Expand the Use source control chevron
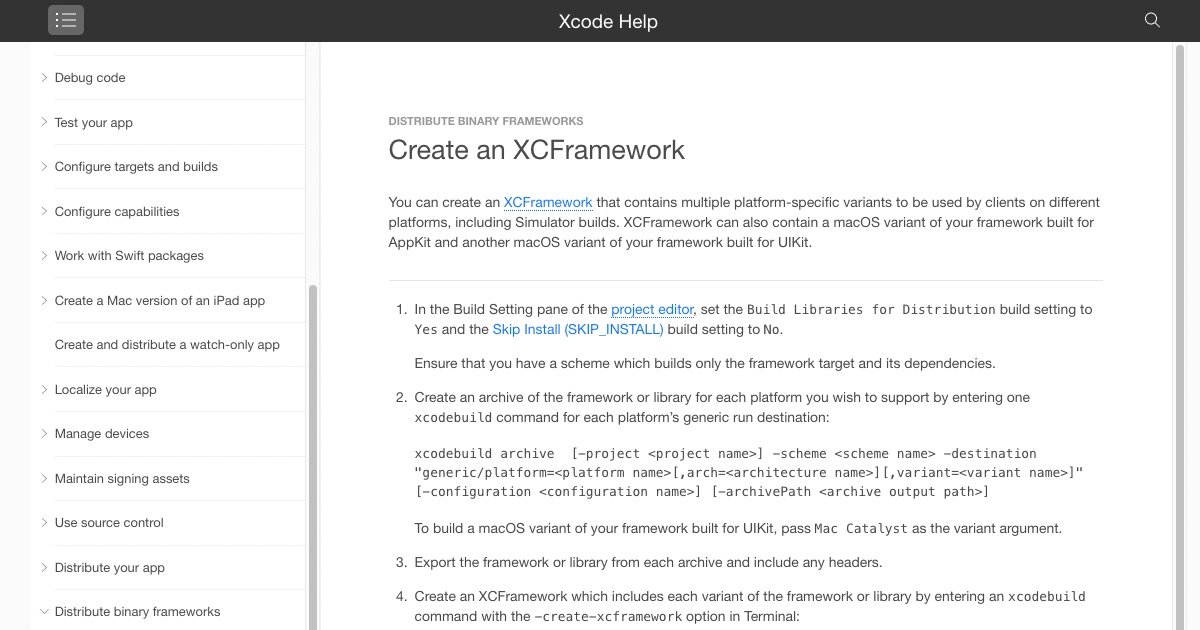The height and width of the screenshot is (630, 1200). tap(44, 523)
